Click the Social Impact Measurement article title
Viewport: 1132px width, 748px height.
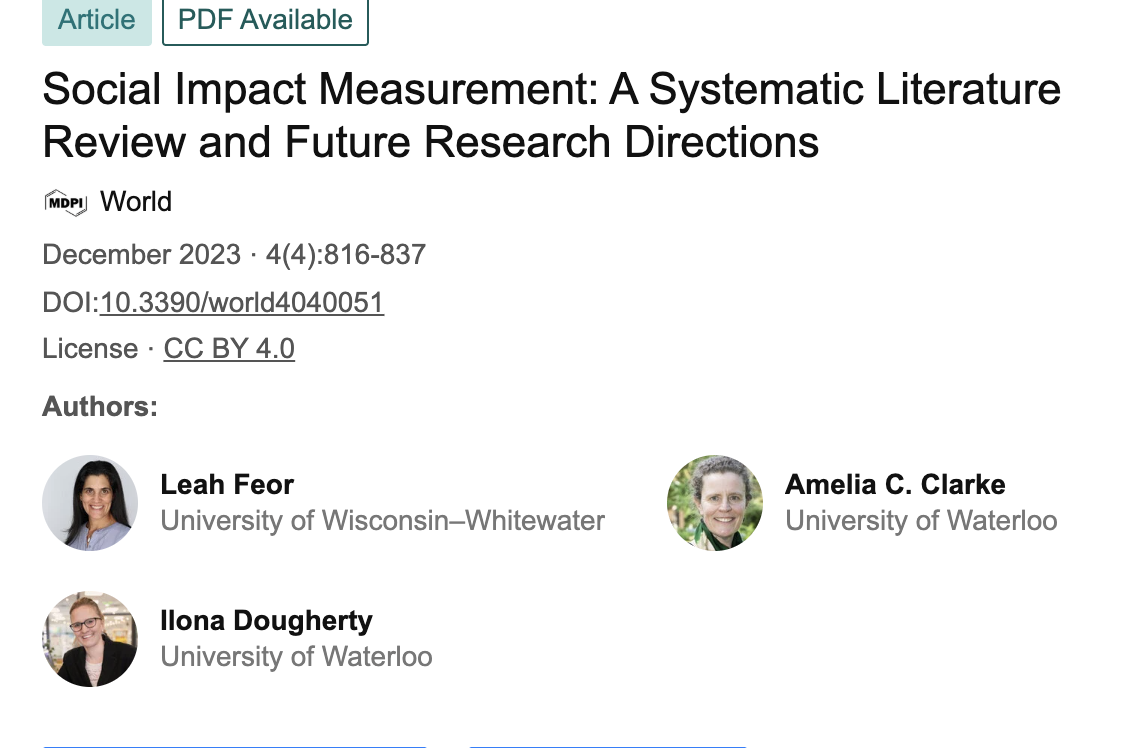pyautogui.click(x=550, y=116)
